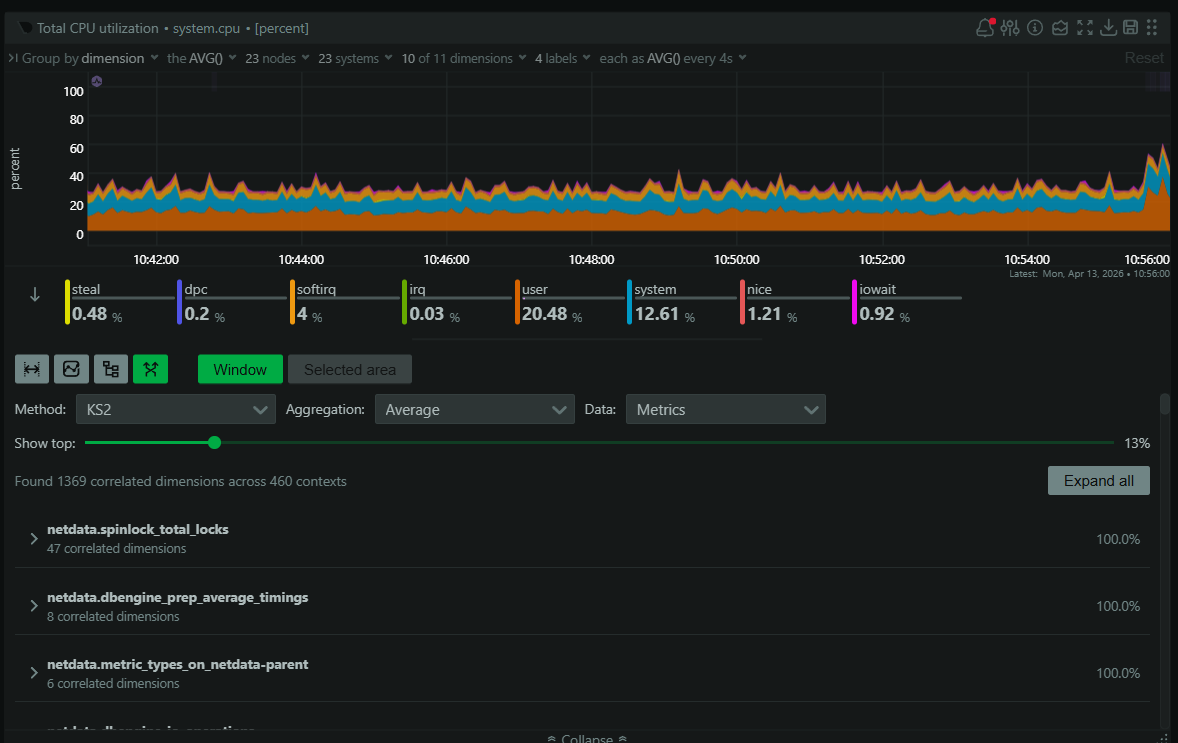Click Reset in the chart header
Screen dimensions: 1178x743
click(x=1143, y=58)
